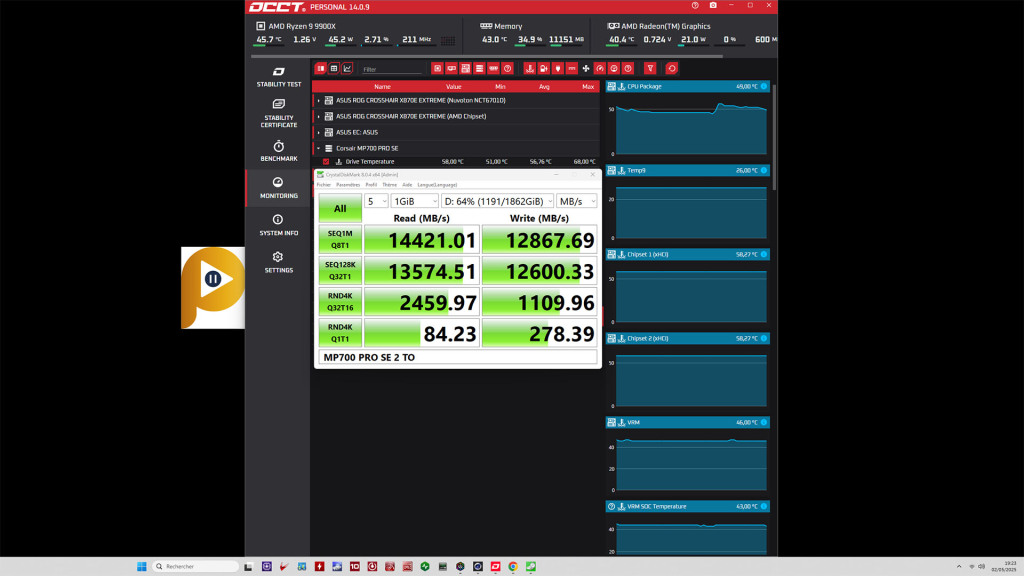Expand the ASUS EC: ASUS row
This screenshot has width=1024, height=576.
[x=319, y=133]
